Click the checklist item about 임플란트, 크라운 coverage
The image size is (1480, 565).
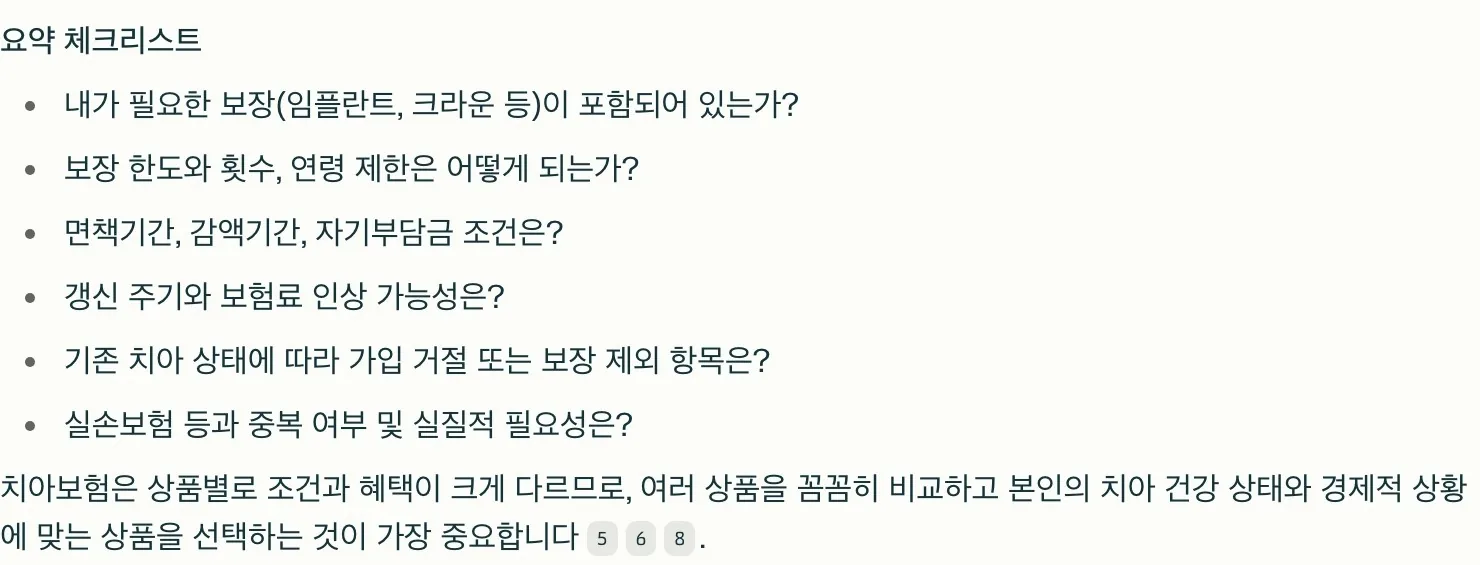tap(430, 104)
